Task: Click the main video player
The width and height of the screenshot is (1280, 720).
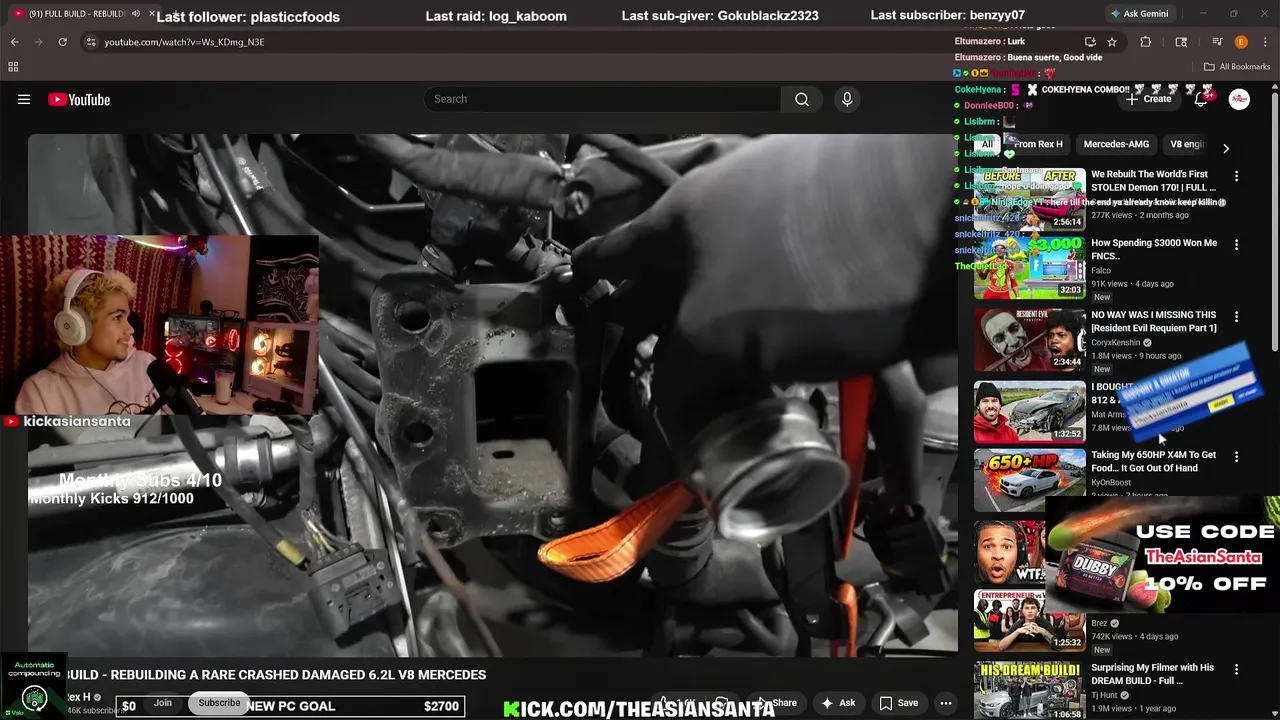Action: [492, 395]
